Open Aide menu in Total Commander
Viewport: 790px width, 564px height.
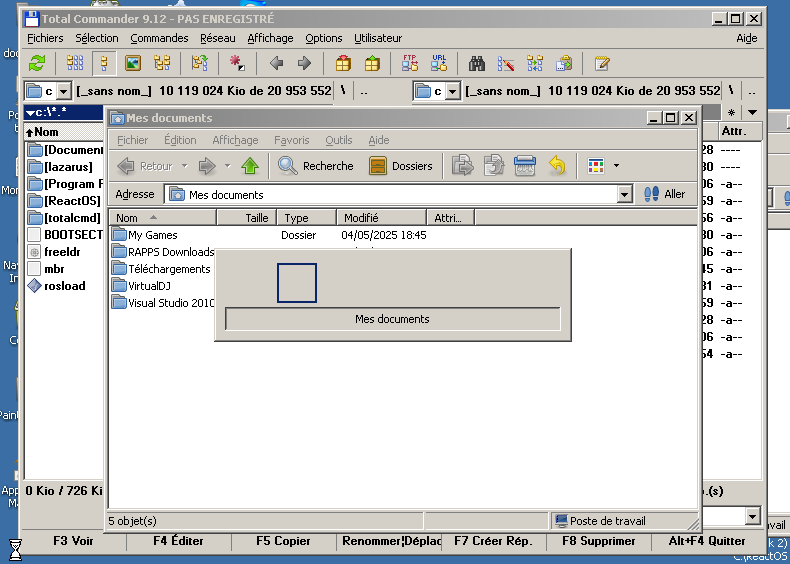click(x=747, y=38)
